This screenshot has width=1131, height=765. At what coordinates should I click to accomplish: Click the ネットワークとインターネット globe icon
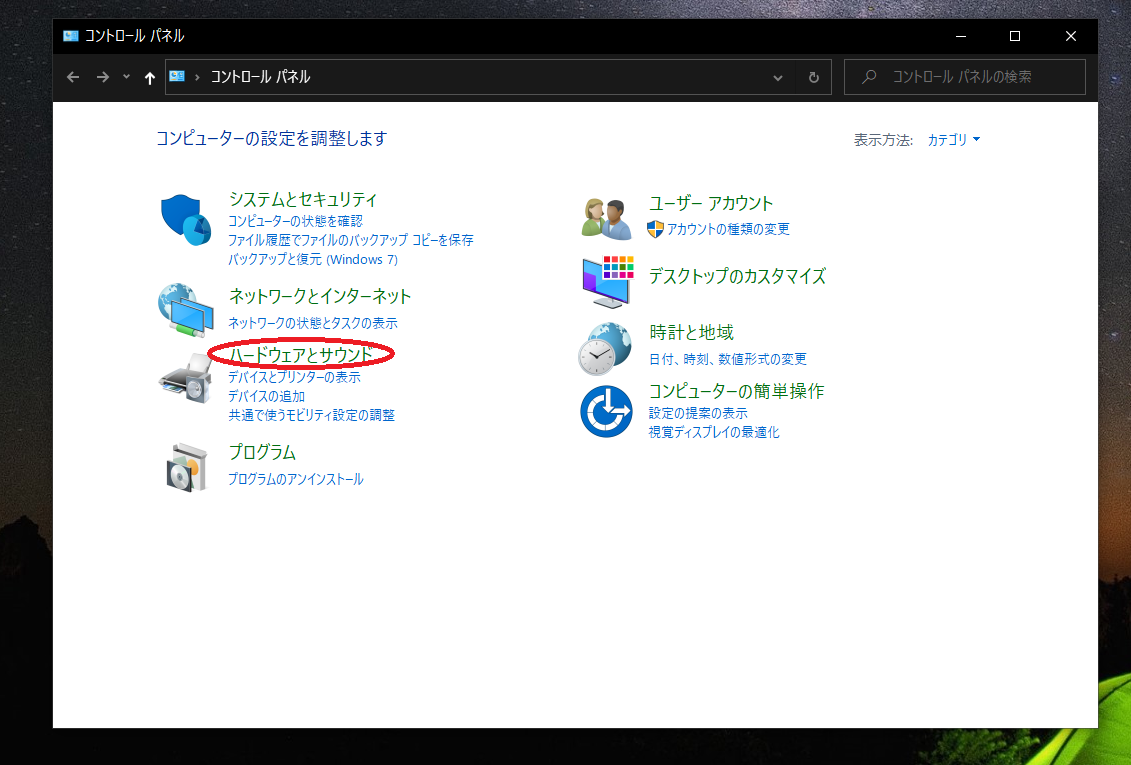pos(186,309)
